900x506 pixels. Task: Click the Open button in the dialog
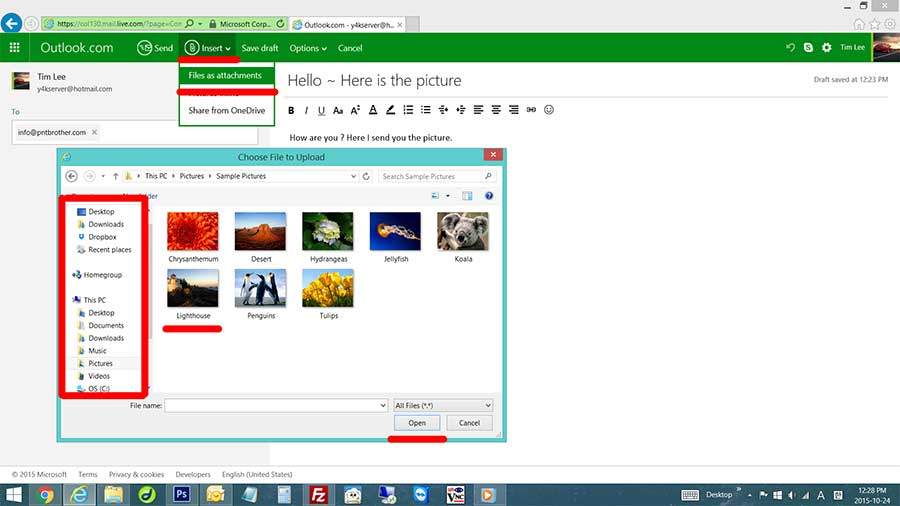tap(417, 423)
